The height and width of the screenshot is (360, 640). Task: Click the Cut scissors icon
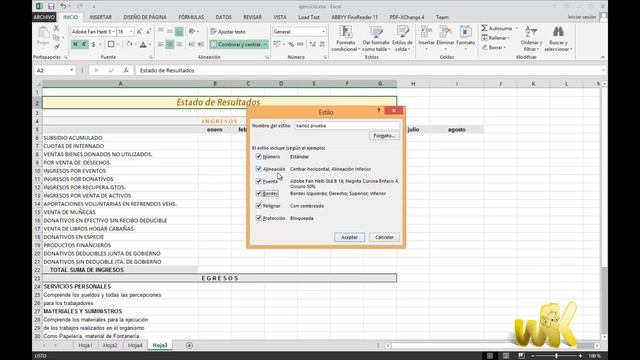point(56,28)
